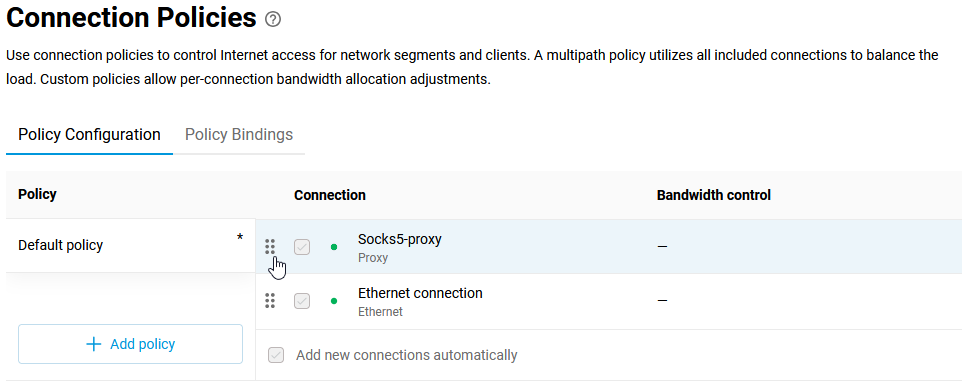This screenshot has width=967, height=386.
Task: Switch to the Policy Bindings tab
Action: (x=239, y=134)
